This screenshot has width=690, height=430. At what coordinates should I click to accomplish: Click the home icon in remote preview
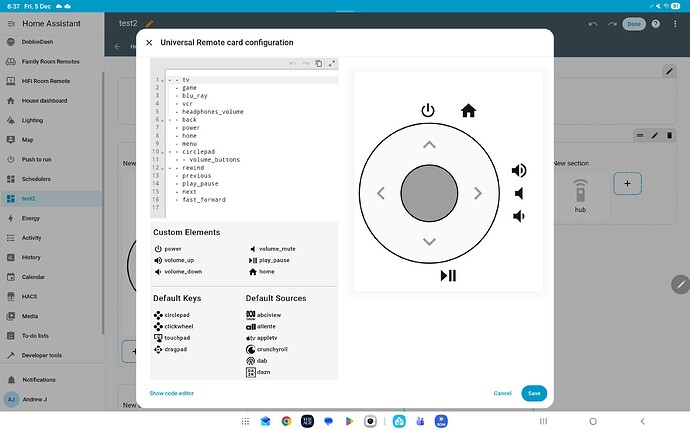coord(468,110)
